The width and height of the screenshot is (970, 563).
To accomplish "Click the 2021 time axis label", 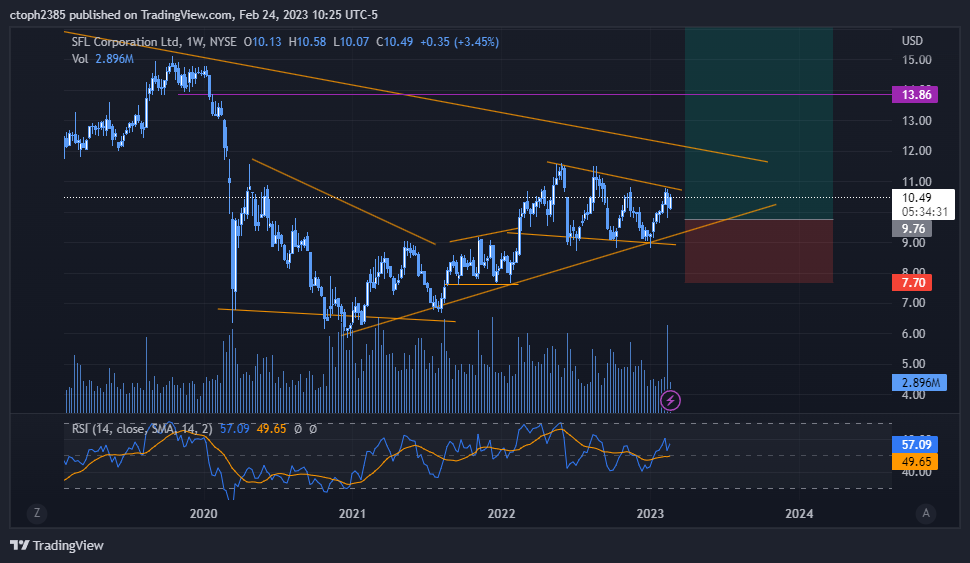I will pyautogui.click(x=352, y=514).
